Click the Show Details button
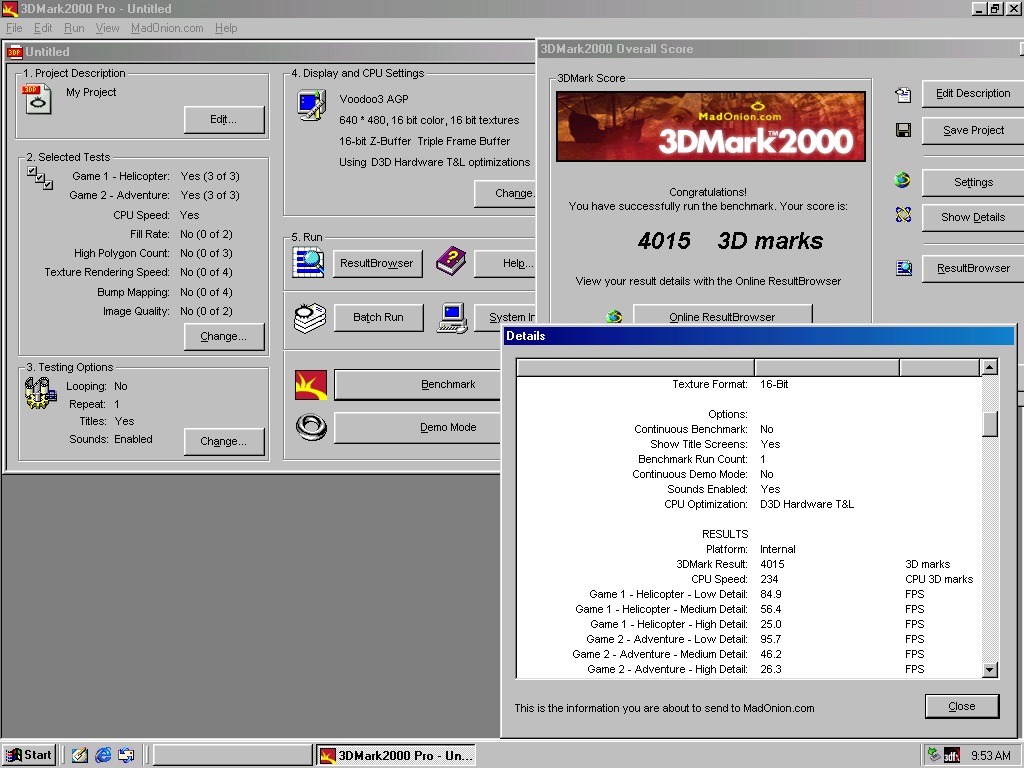This screenshot has height=768, width=1024. (x=972, y=217)
